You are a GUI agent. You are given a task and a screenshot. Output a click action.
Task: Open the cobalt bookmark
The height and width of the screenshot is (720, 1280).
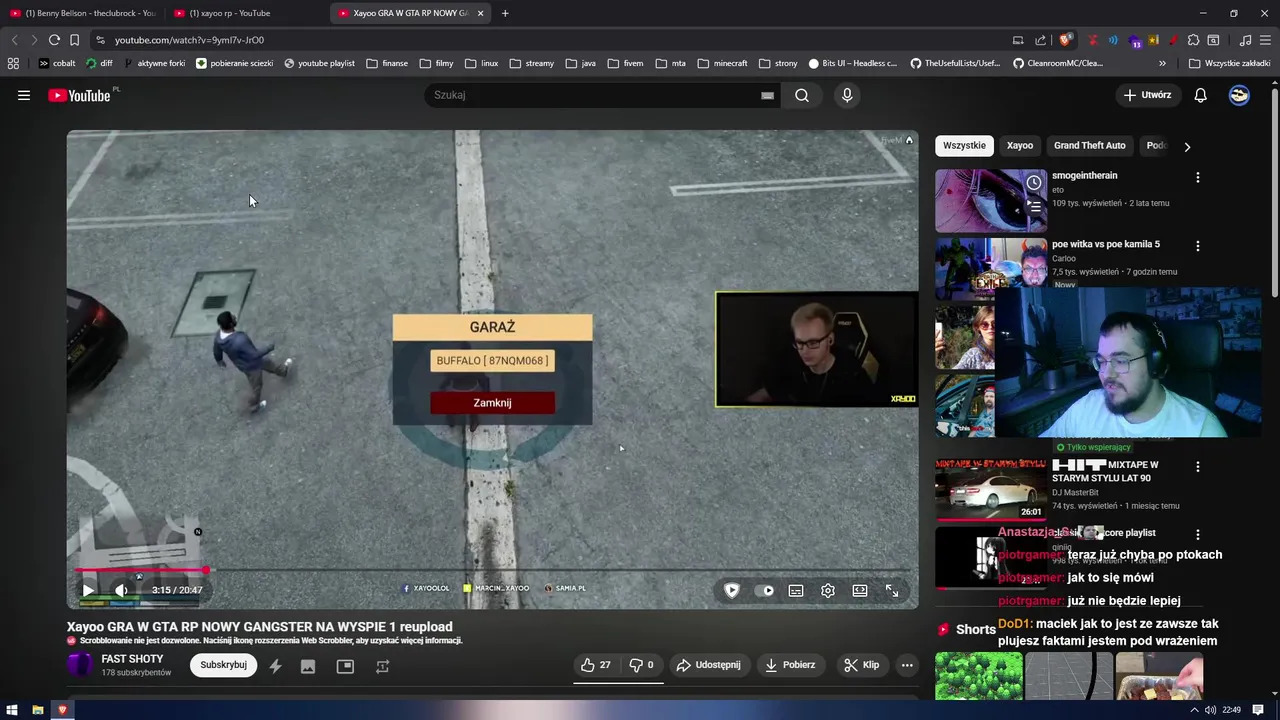57,63
